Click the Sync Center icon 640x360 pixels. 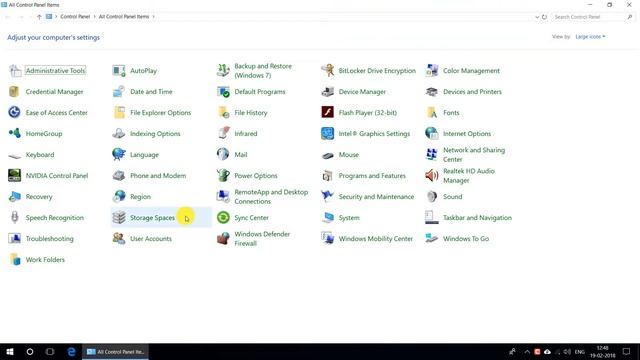coord(223,218)
